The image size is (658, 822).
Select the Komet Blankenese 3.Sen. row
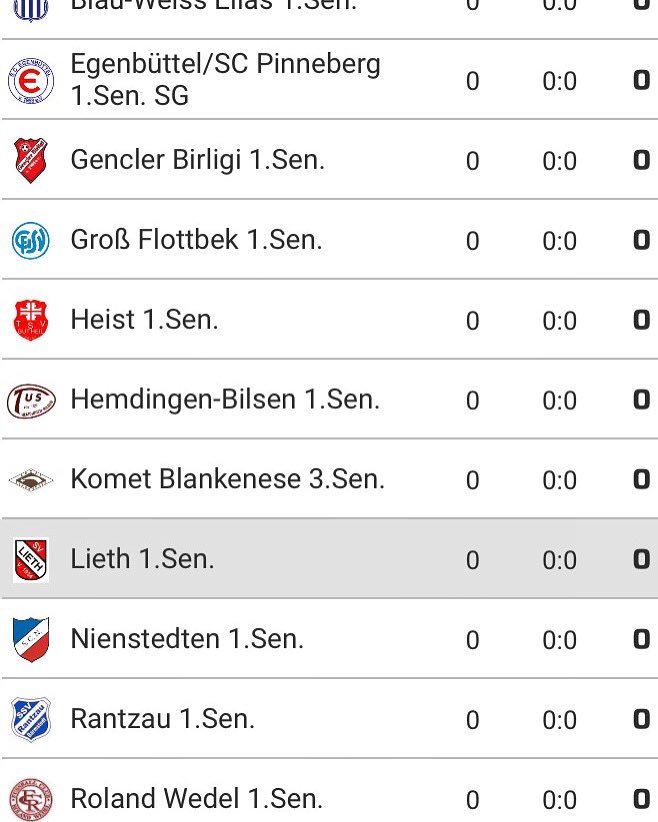click(x=329, y=479)
